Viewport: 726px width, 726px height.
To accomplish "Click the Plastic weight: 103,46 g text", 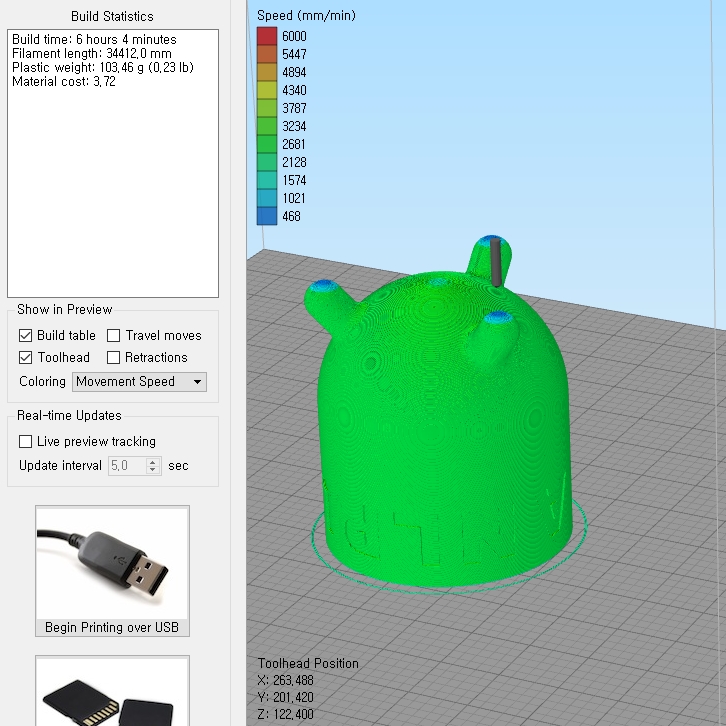I will point(103,67).
